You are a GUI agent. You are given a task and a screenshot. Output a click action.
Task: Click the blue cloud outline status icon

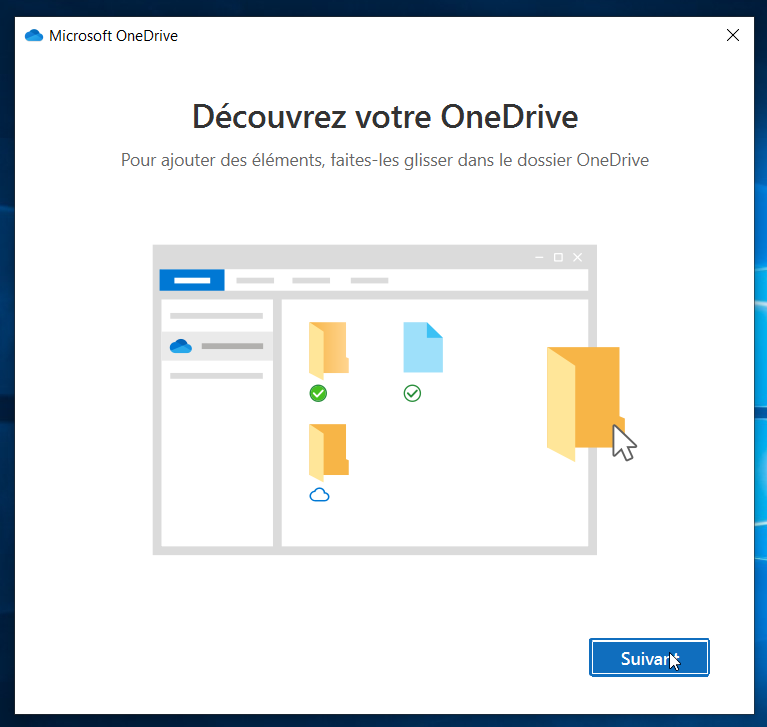319,495
